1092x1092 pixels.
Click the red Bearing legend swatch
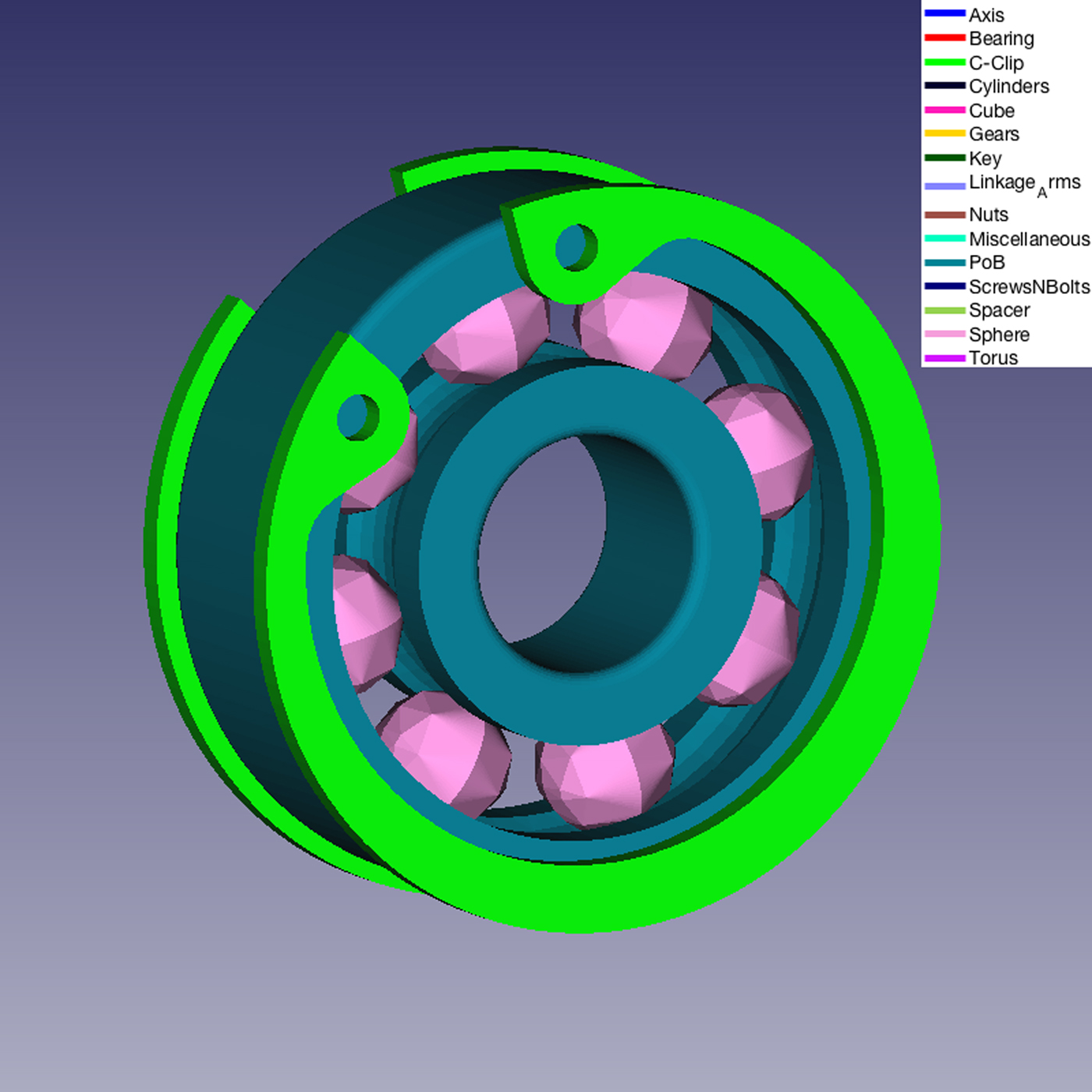point(945,37)
